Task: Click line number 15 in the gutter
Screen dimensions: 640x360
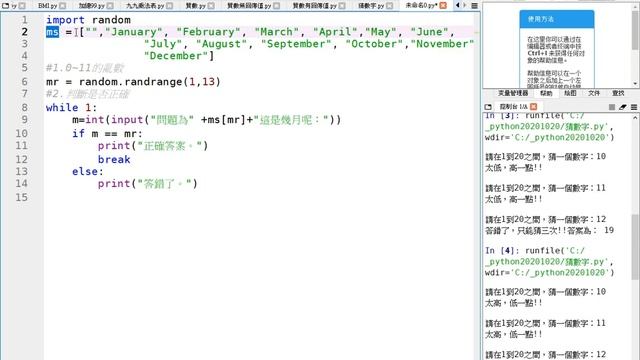Action: (x=22, y=197)
